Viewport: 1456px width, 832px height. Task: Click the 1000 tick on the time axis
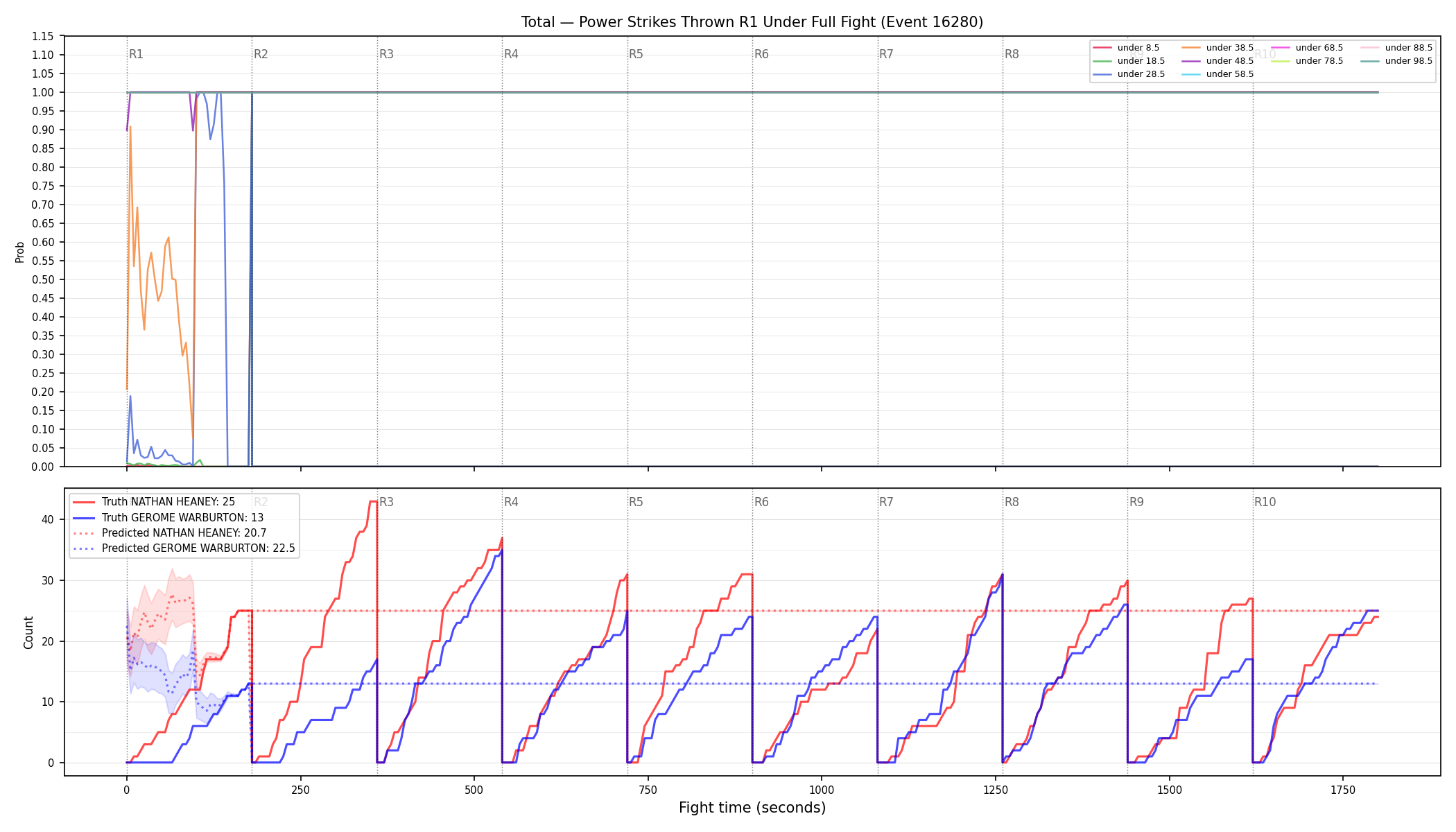click(x=822, y=790)
